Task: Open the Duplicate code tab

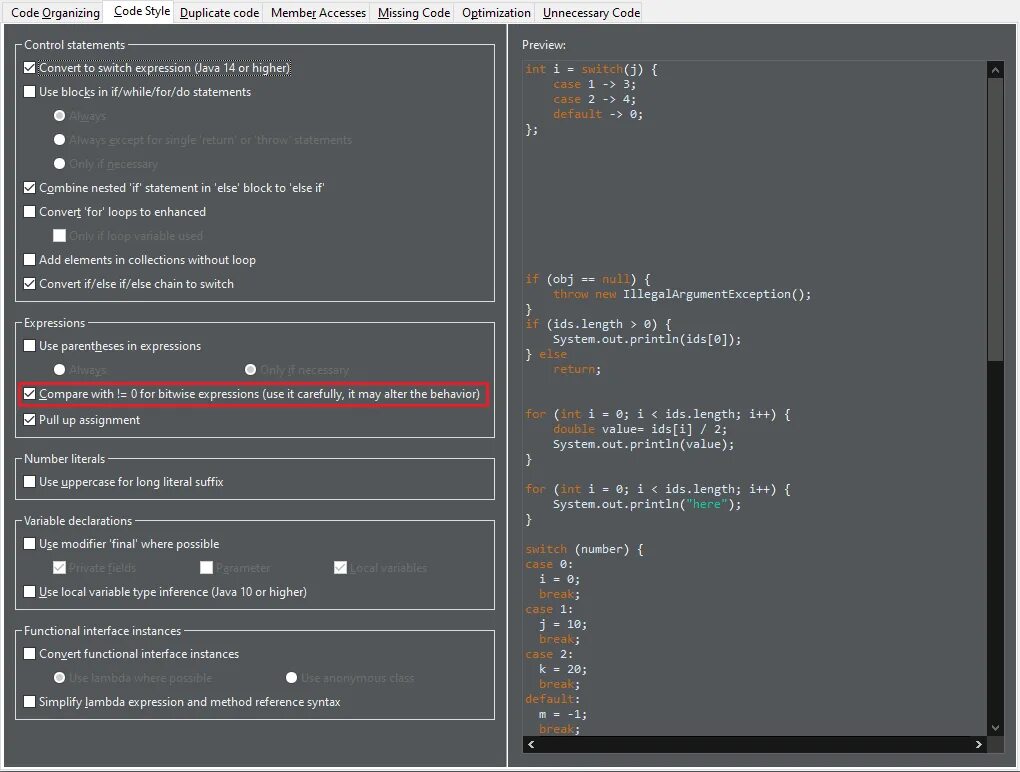Action: (x=219, y=12)
